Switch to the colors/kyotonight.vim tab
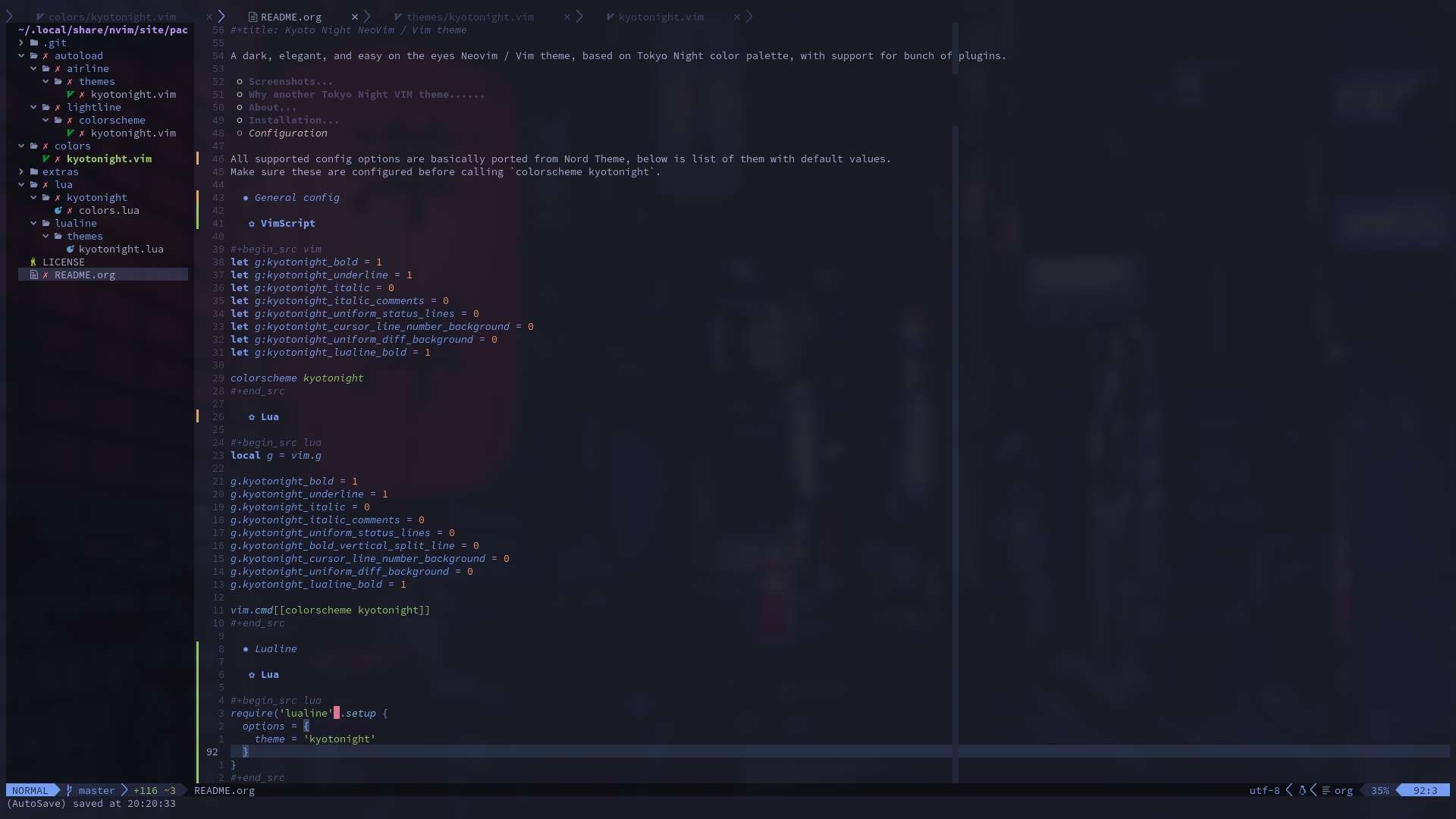 click(x=111, y=17)
